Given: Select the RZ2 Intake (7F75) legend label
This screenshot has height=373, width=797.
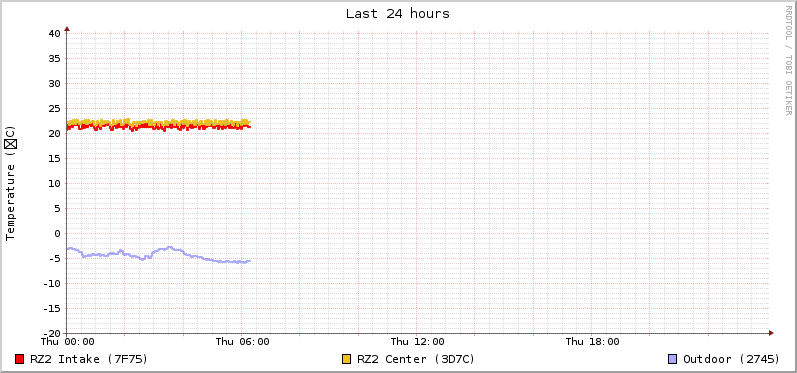Looking at the screenshot, I should coord(89,359).
